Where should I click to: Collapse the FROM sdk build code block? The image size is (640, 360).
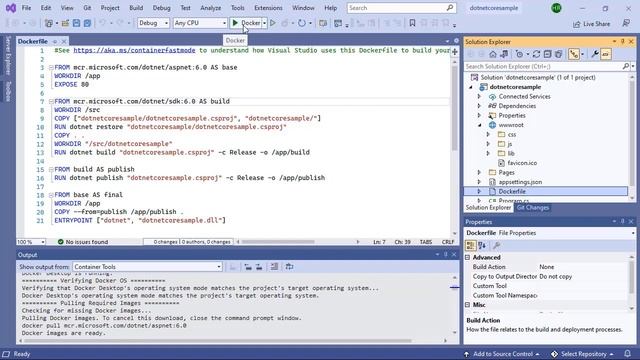(x=51, y=101)
